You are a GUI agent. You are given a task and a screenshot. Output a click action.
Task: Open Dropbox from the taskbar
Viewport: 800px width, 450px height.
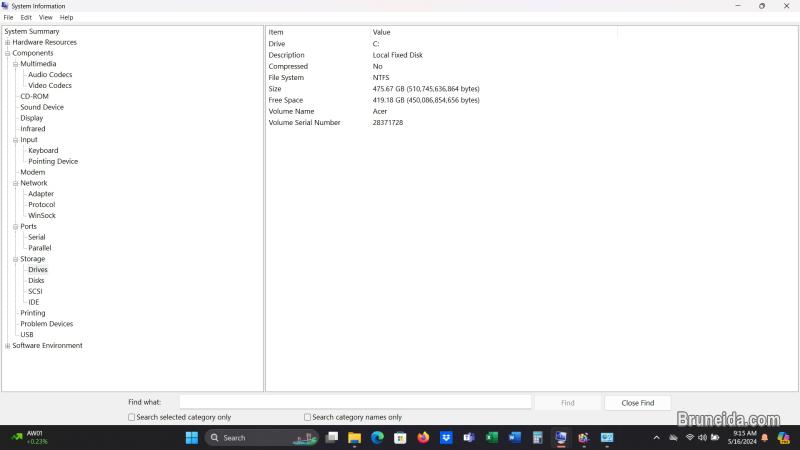446,437
